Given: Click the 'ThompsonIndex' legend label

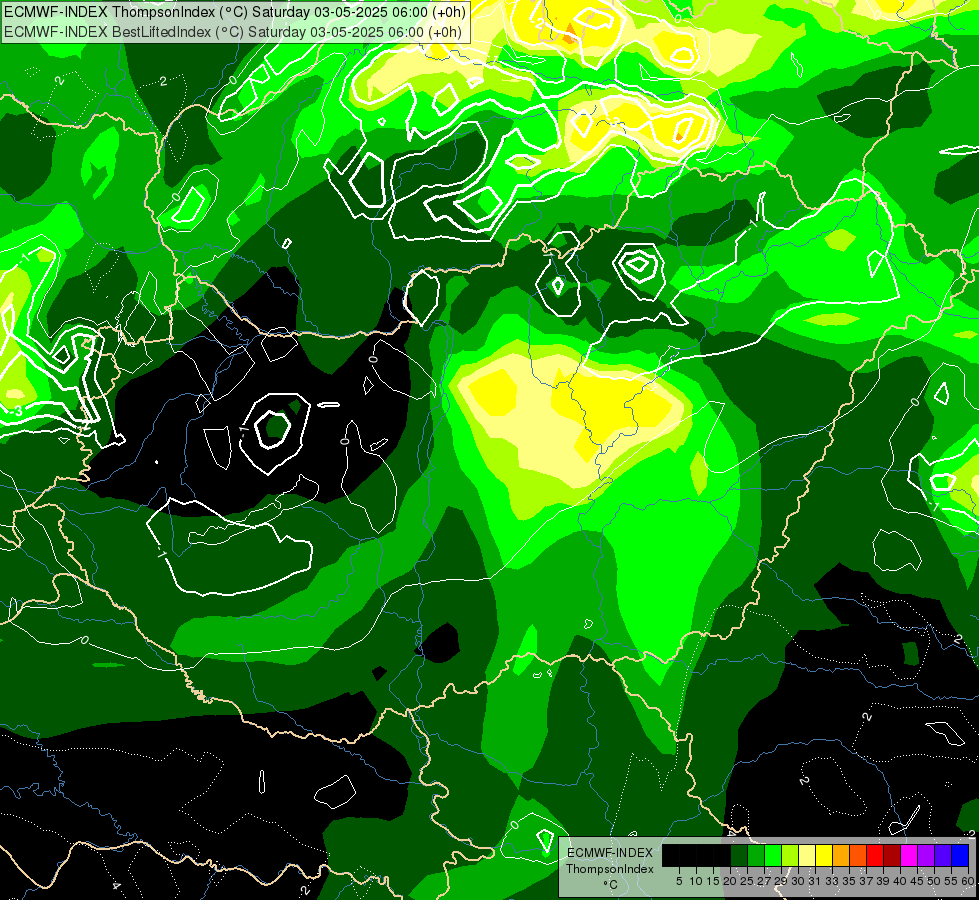Looking at the screenshot, I should click(610, 869).
